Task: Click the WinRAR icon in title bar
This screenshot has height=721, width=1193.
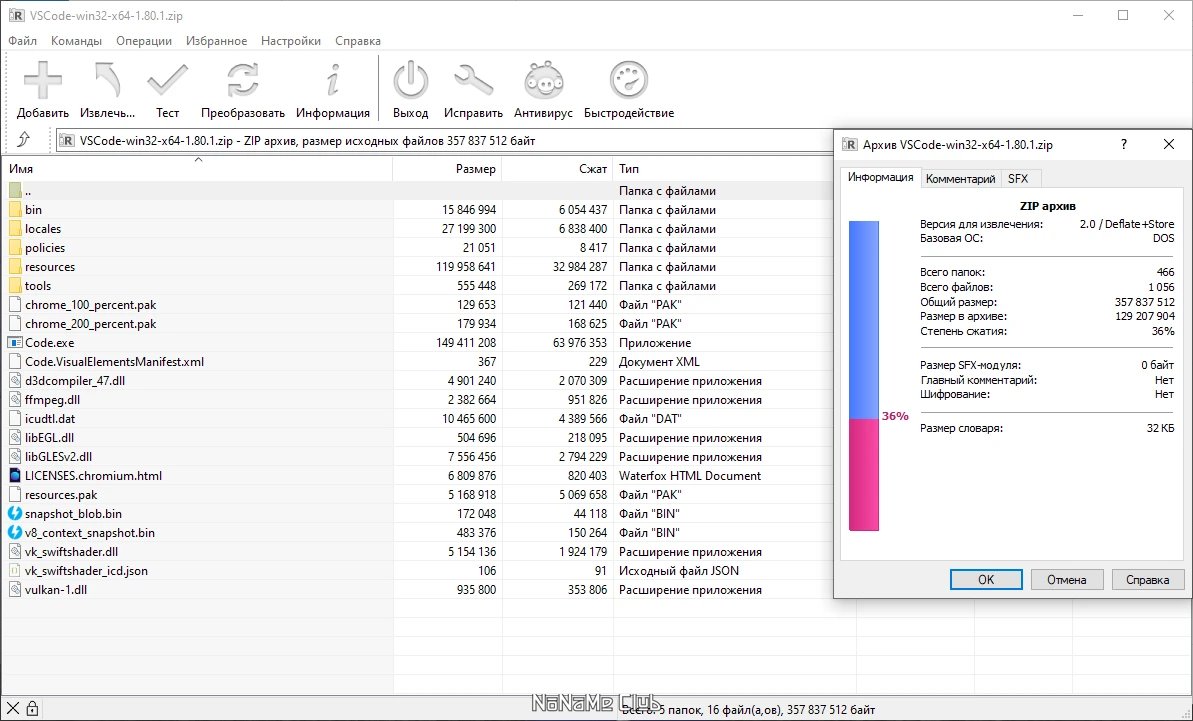Action: pos(15,15)
